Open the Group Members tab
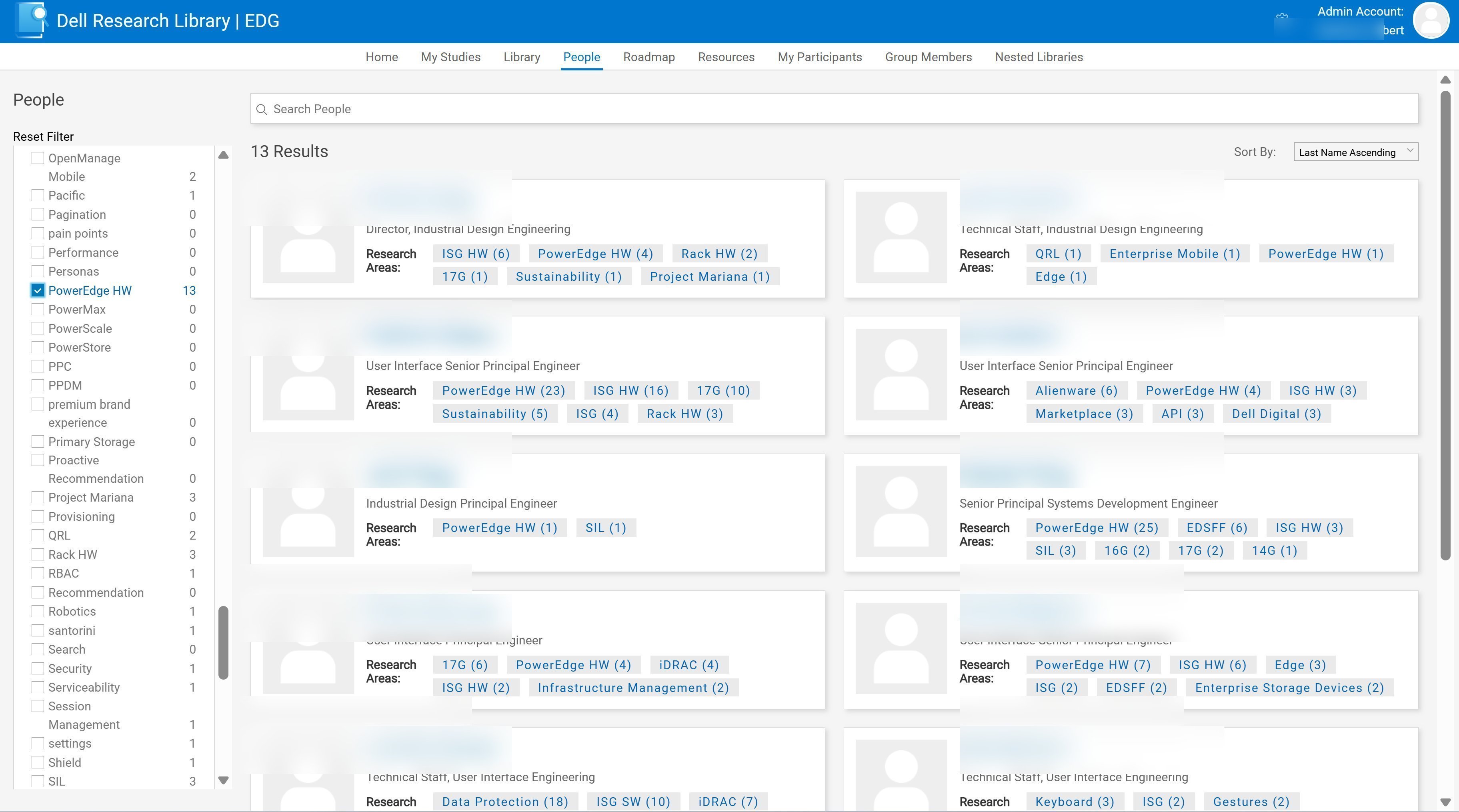The height and width of the screenshot is (812, 1459). (928, 57)
